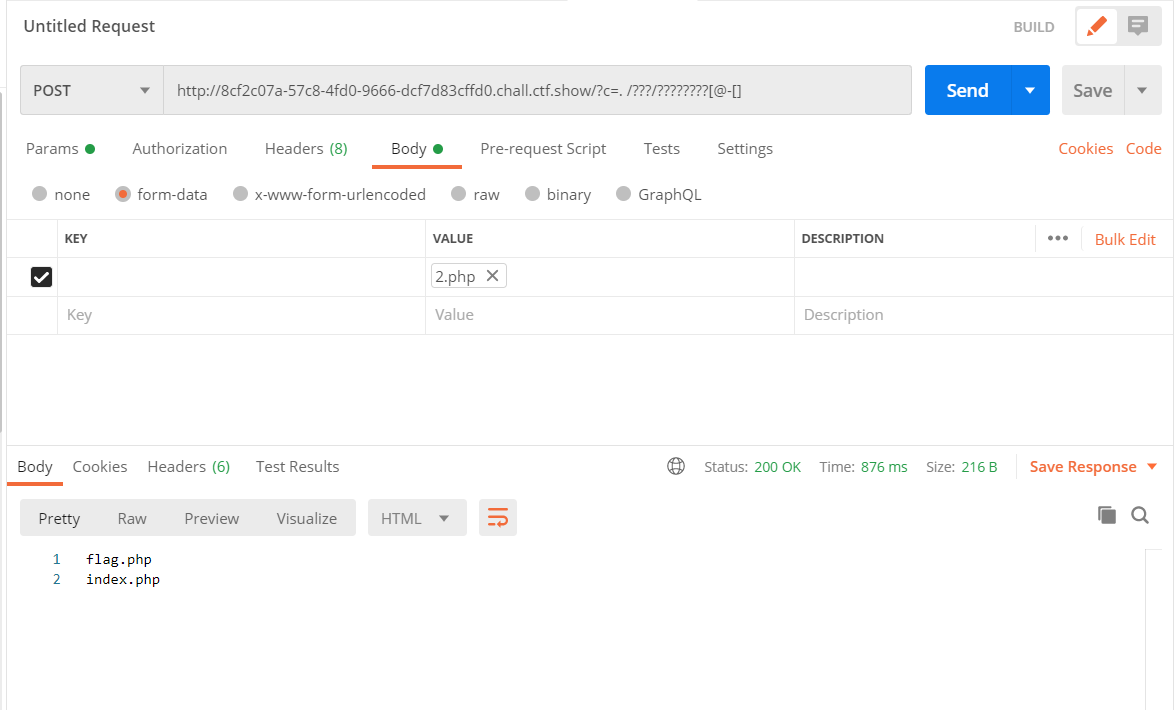Click the Save request button
Image resolution: width=1174 pixels, height=710 pixels.
click(x=1092, y=90)
